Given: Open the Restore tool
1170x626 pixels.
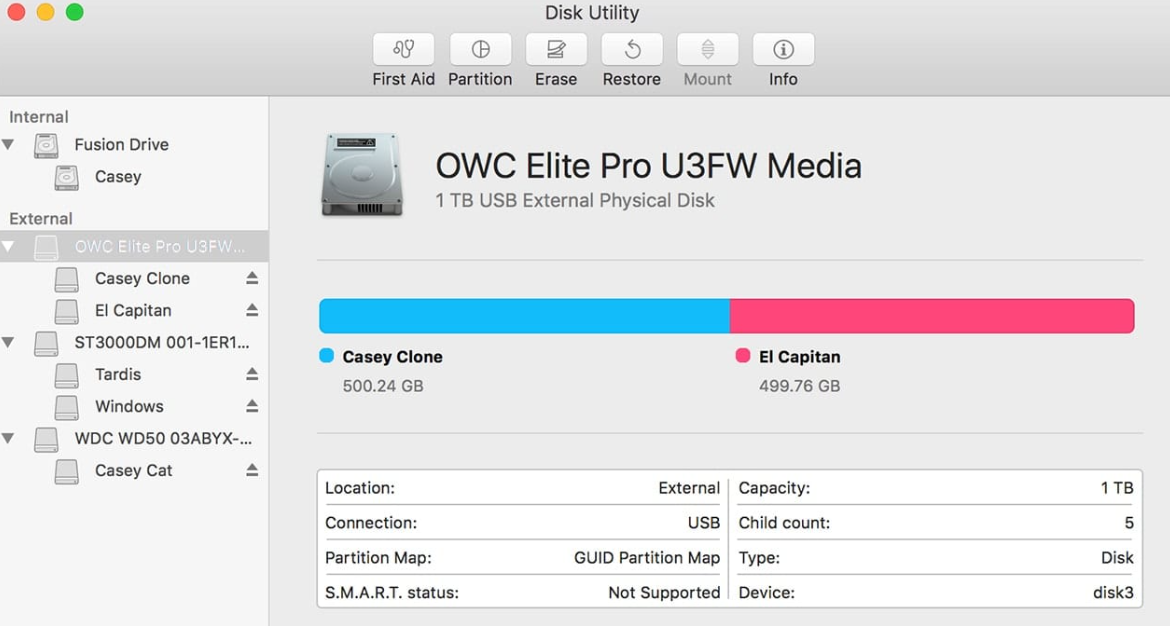Looking at the screenshot, I should click(x=632, y=49).
